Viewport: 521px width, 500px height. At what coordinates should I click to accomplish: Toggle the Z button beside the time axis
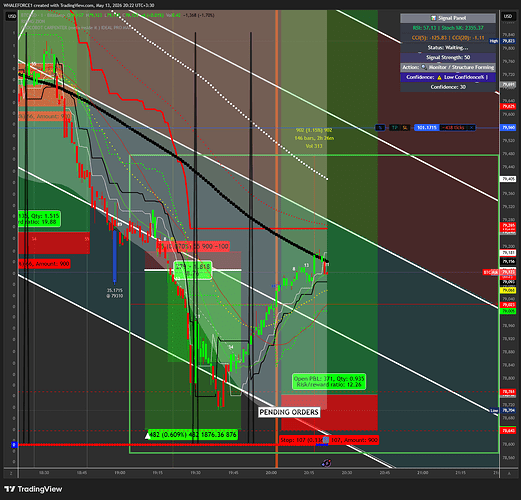(11, 473)
